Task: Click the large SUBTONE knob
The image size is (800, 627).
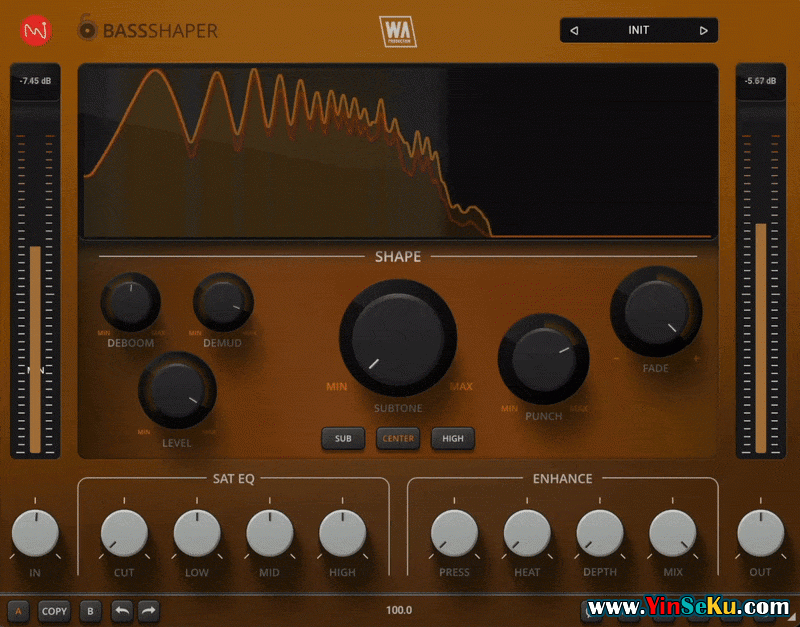Action: coord(398,338)
